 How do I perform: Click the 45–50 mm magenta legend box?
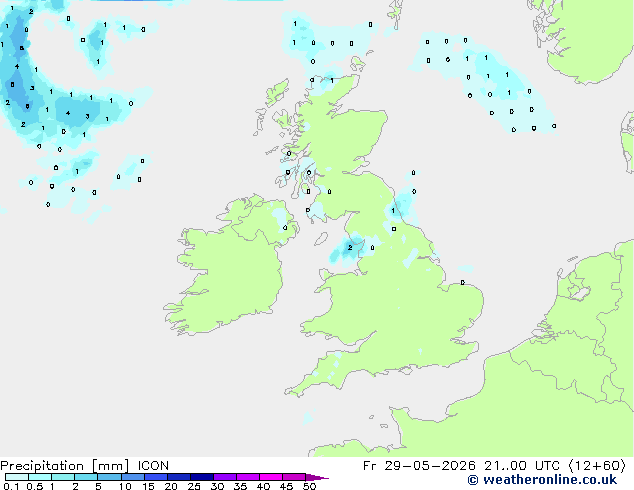tap(294, 477)
